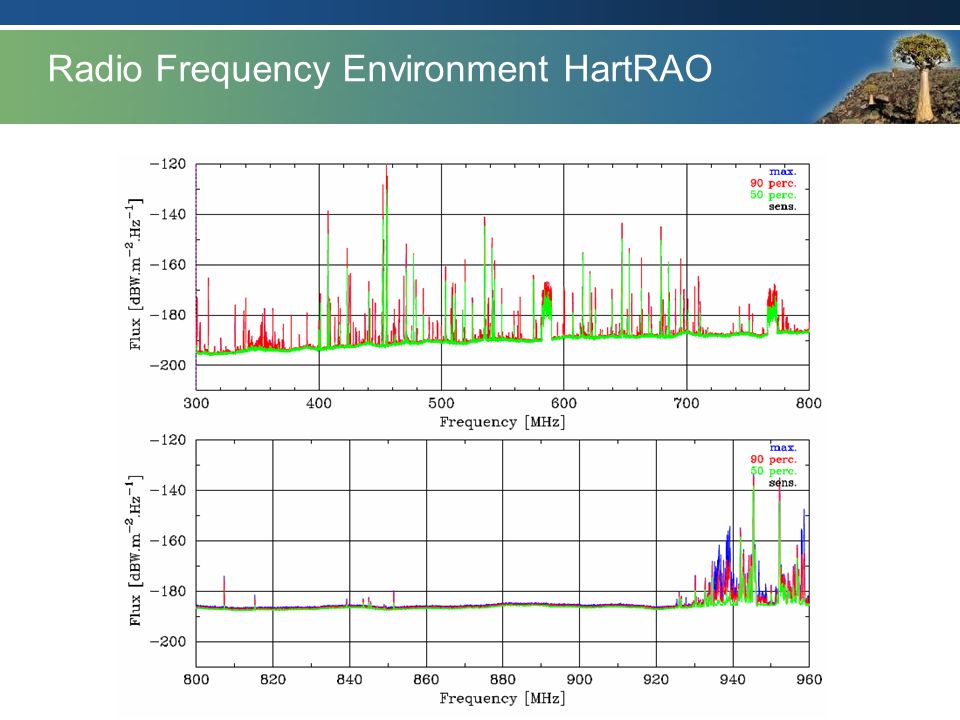
Task: Select the "Frequency [MHz]" axis title under the 800–960 chart
Action: click(x=502, y=698)
